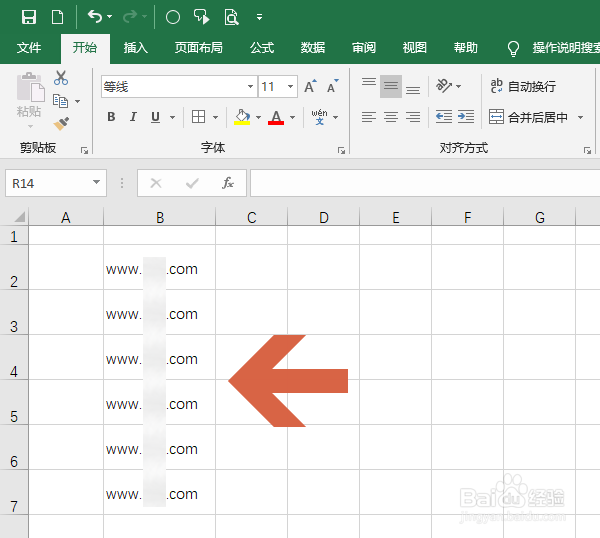Expand the Name Box dropdown arrow
Image resolution: width=600 pixels, height=538 pixels.
pyautogui.click(x=97, y=183)
